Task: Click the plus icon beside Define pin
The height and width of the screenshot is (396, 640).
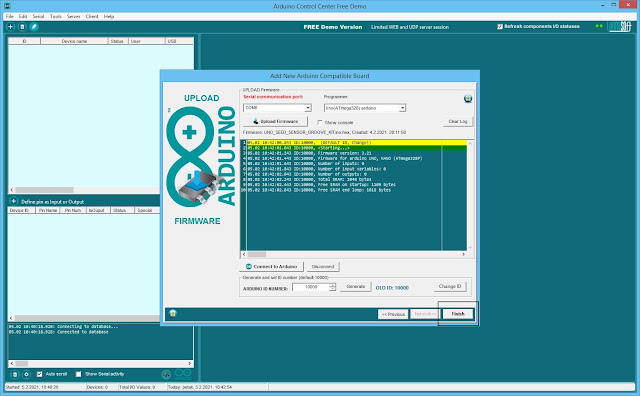Action: (x=13, y=201)
